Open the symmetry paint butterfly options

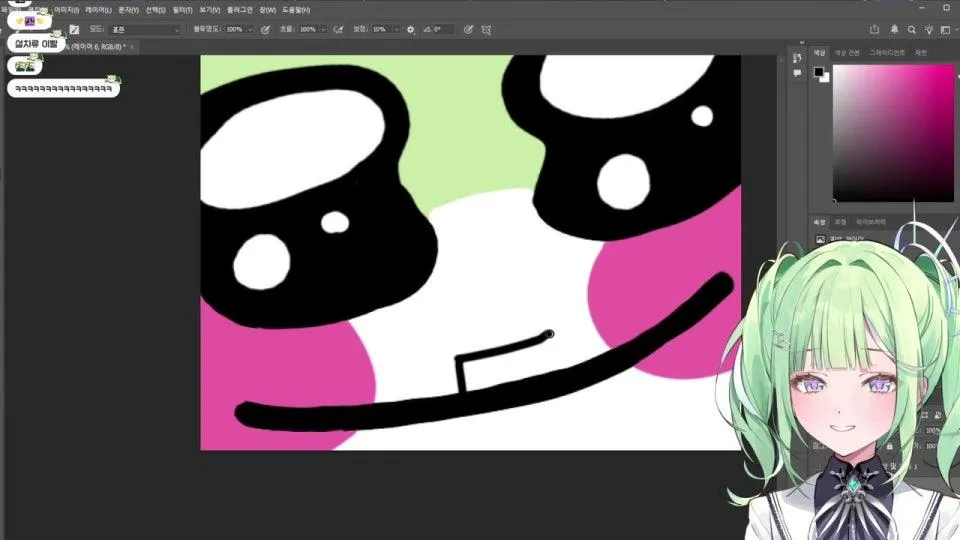pos(486,29)
